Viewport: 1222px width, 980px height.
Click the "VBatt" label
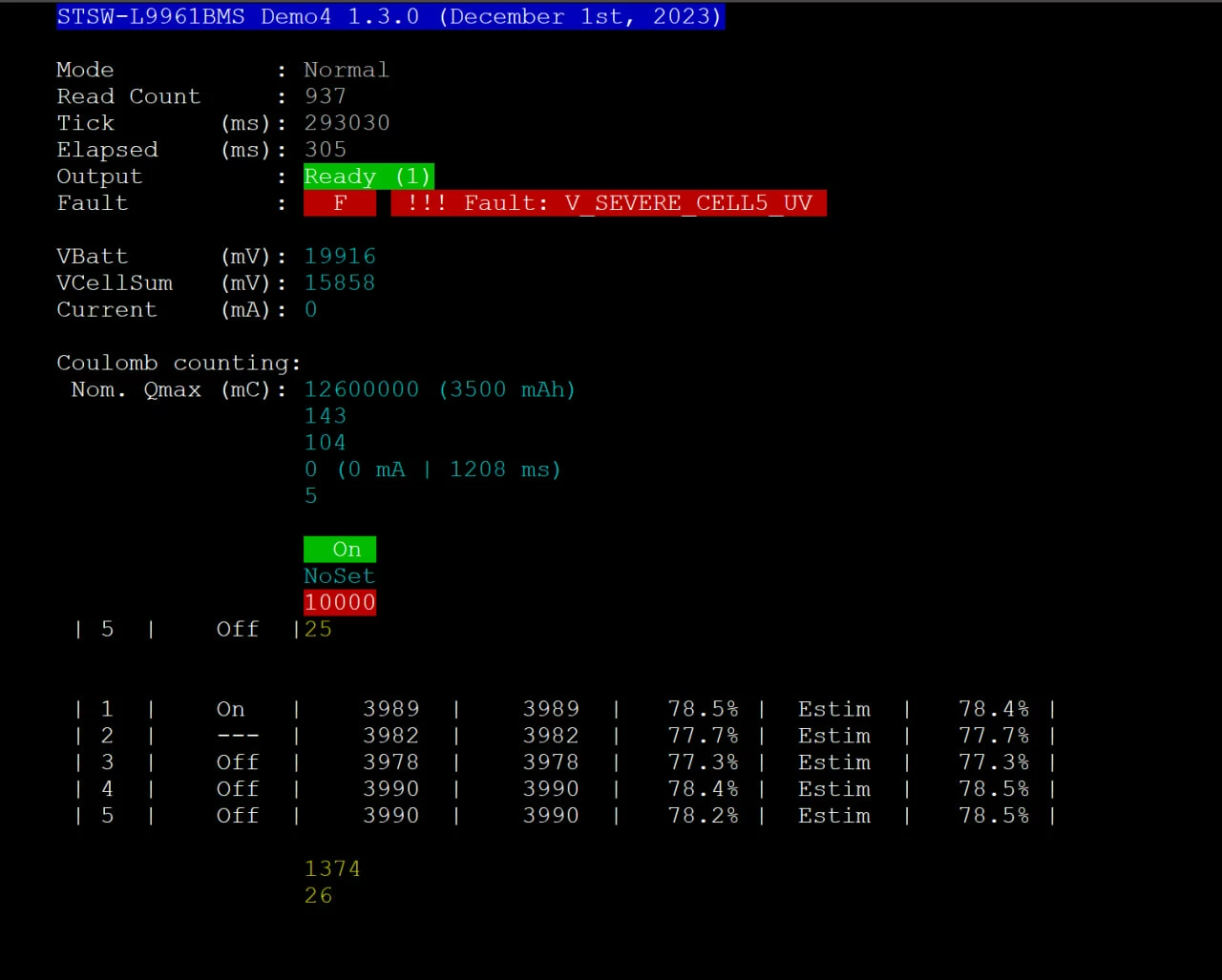click(93, 257)
